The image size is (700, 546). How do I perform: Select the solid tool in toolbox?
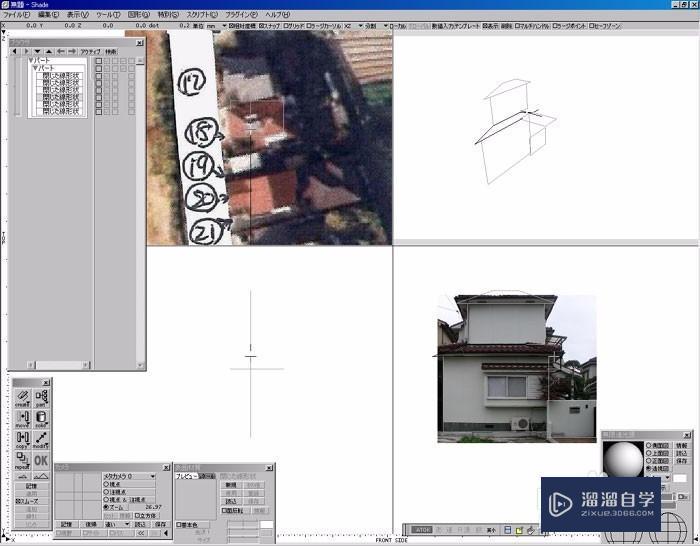point(41,419)
